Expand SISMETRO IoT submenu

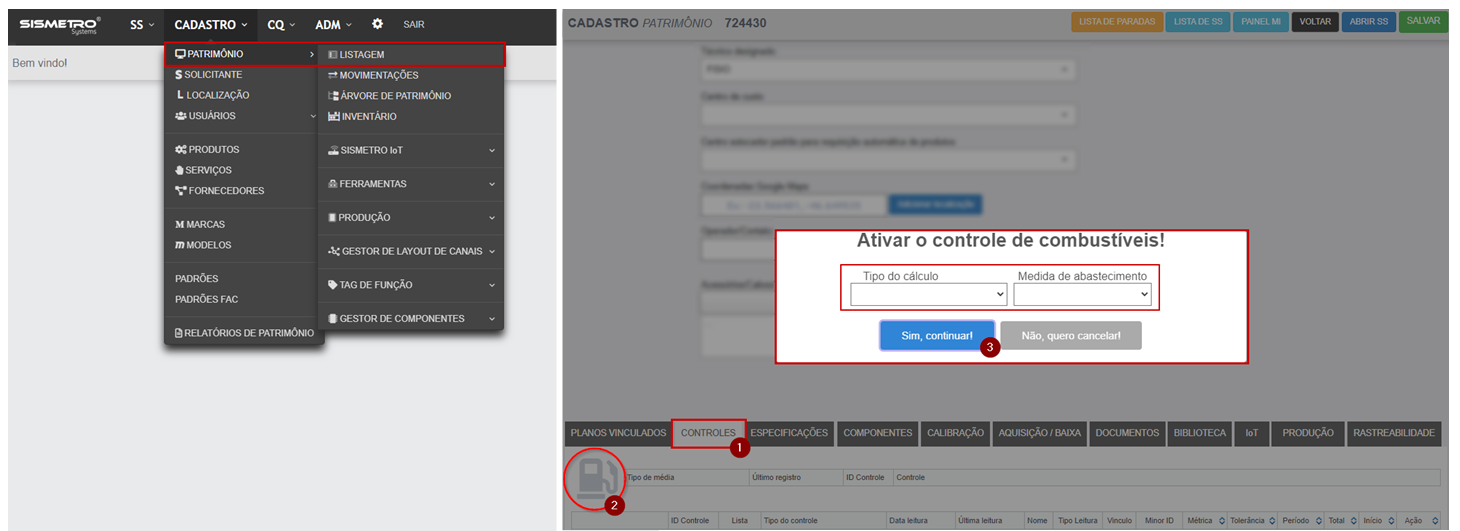[x=411, y=150]
